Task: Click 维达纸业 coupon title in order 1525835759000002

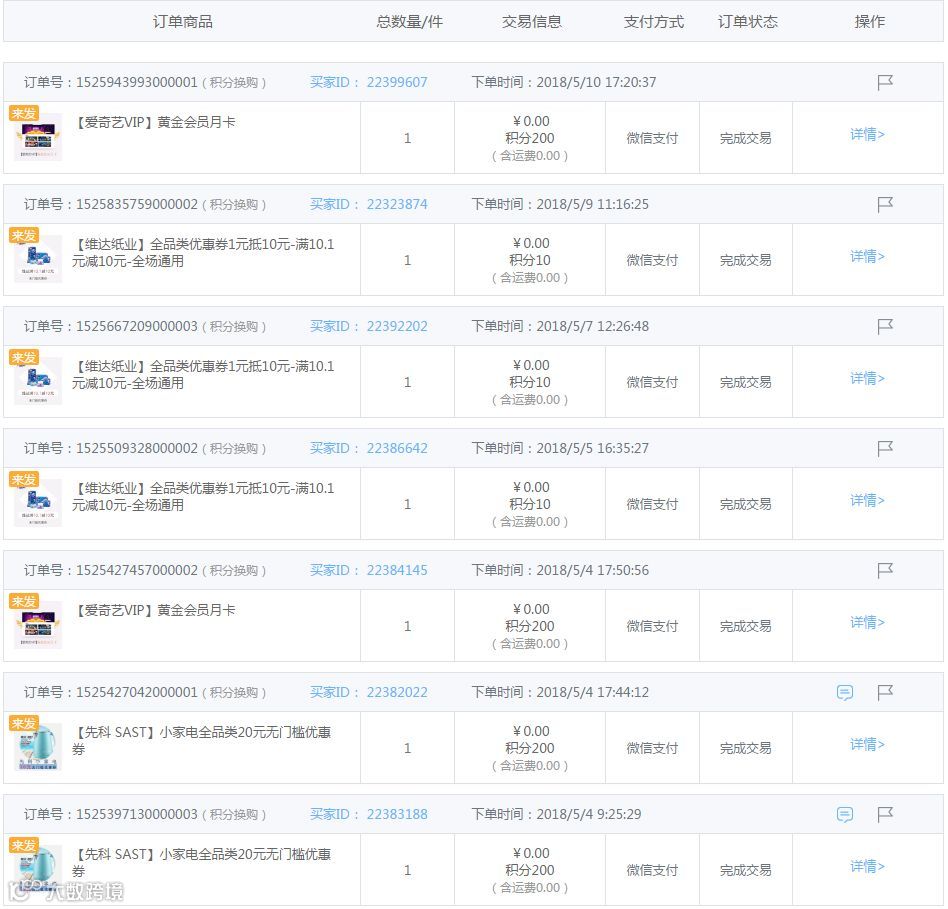Action: [203, 253]
